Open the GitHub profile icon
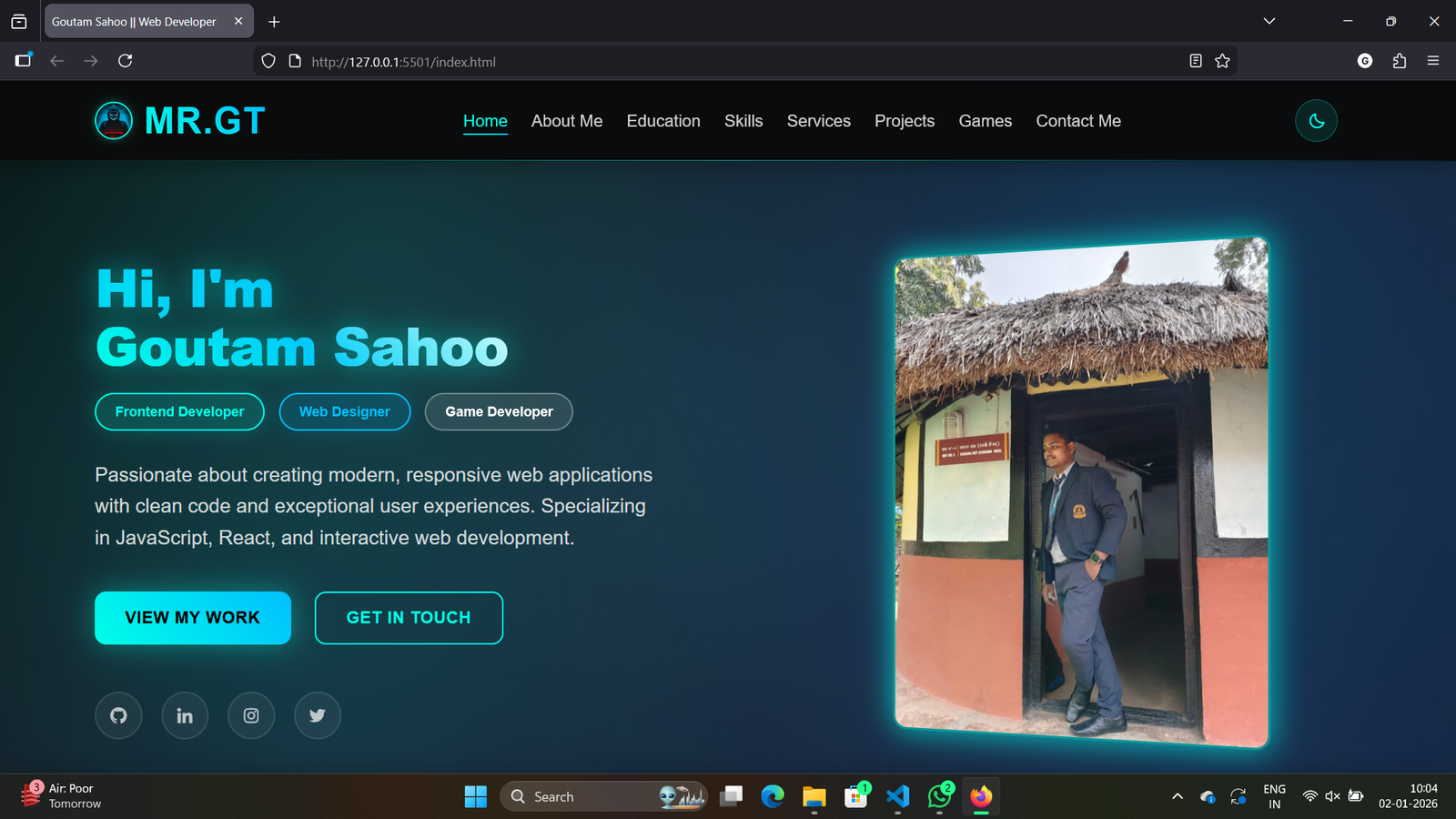The height and width of the screenshot is (819, 1456). pyautogui.click(x=118, y=715)
